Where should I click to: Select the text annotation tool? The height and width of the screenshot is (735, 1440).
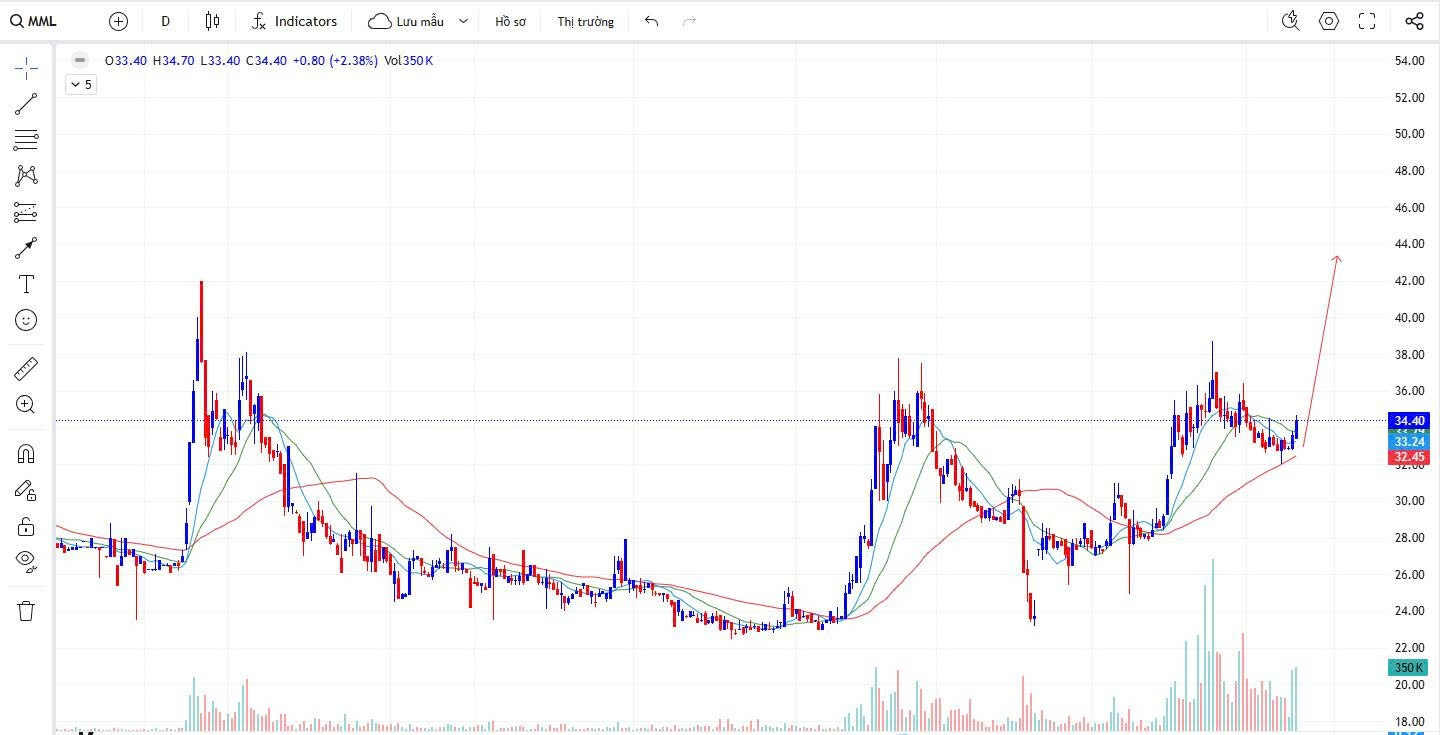[26, 284]
